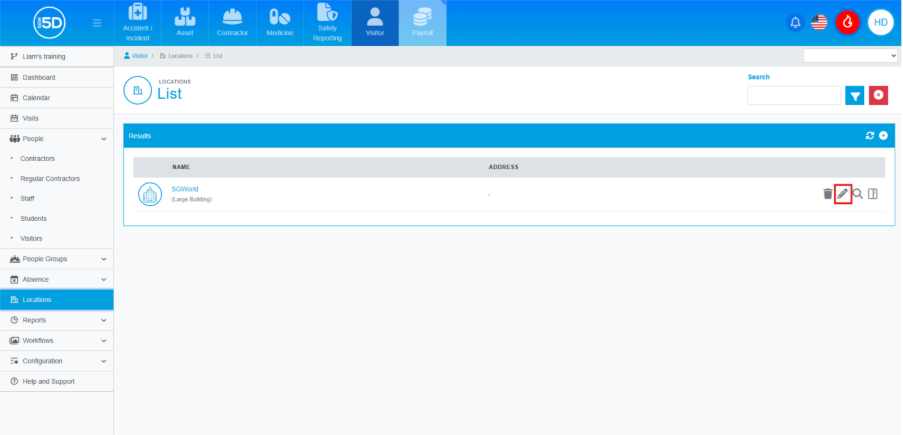The height and width of the screenshot is (435, 903).
Task: Go to Dashboard in the sidebar
Action: coord(39,77)
